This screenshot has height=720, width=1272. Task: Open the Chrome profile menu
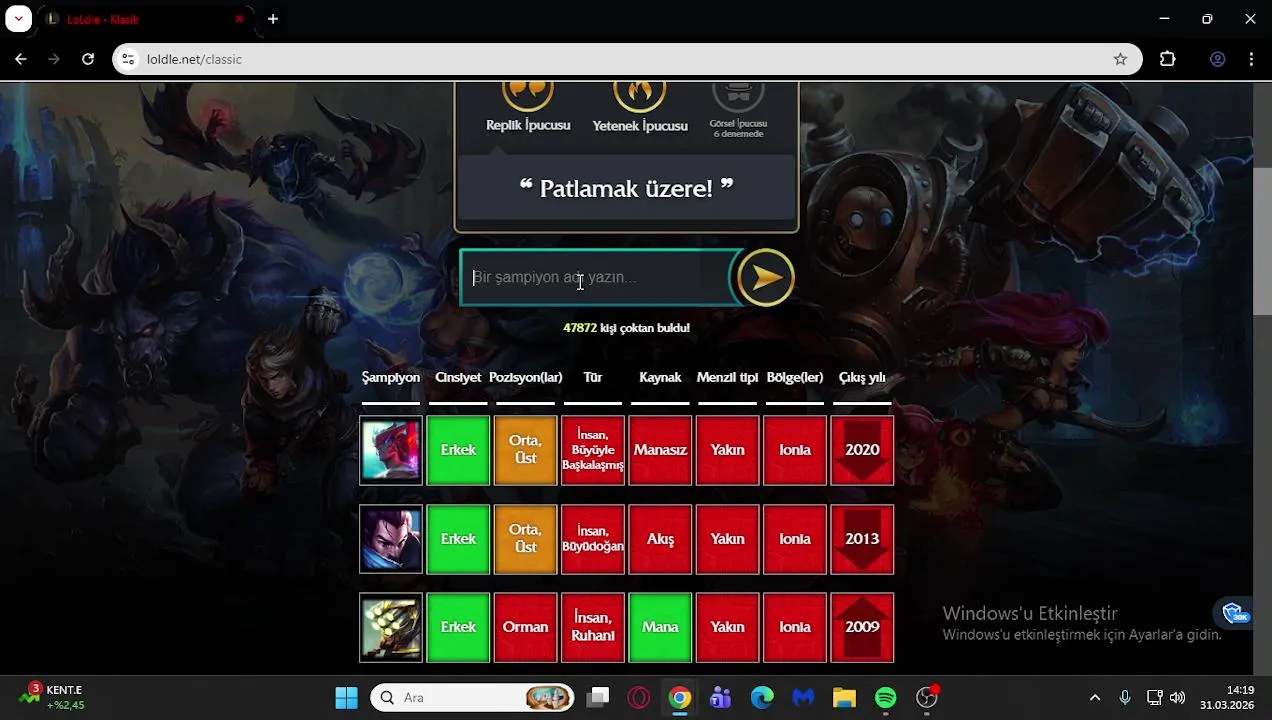1217,59
